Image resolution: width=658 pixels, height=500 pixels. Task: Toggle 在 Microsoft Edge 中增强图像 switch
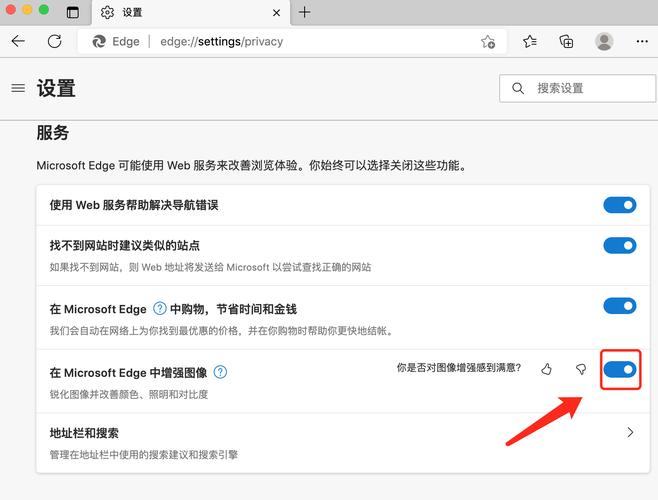[619, 369]
